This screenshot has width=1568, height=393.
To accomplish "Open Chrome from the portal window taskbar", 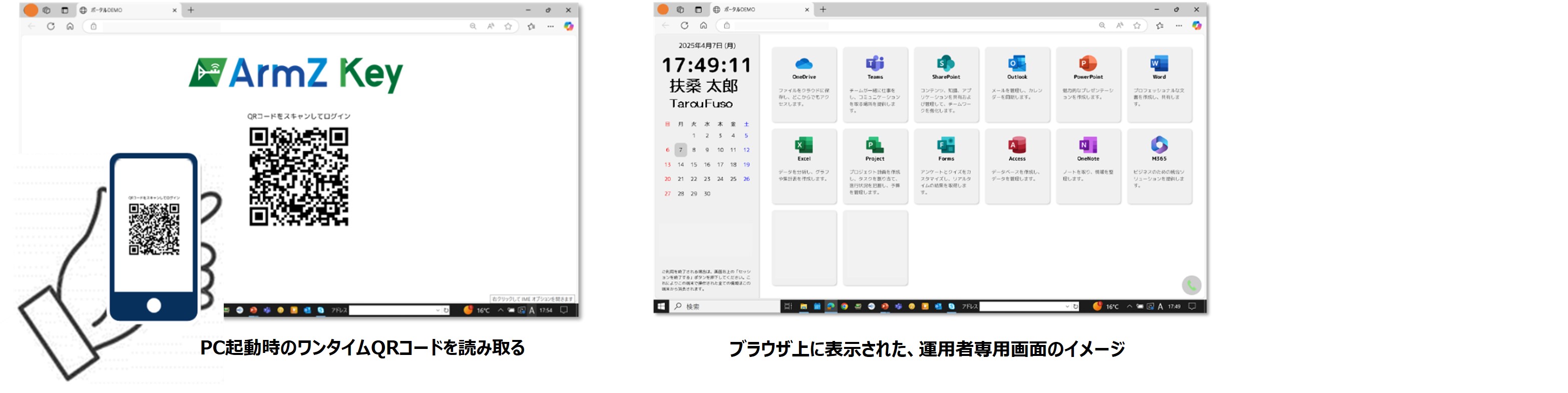I will pos(844,306).
